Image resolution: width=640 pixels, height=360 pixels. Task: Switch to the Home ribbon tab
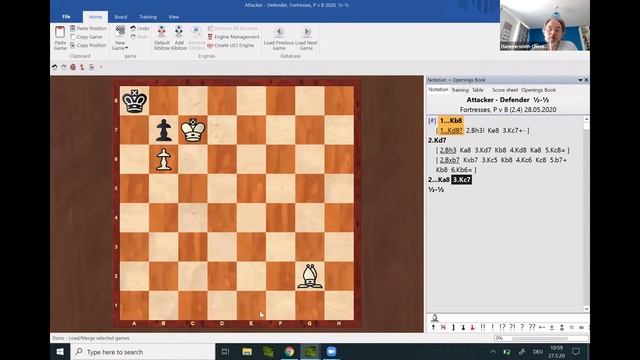click(96, 17)
